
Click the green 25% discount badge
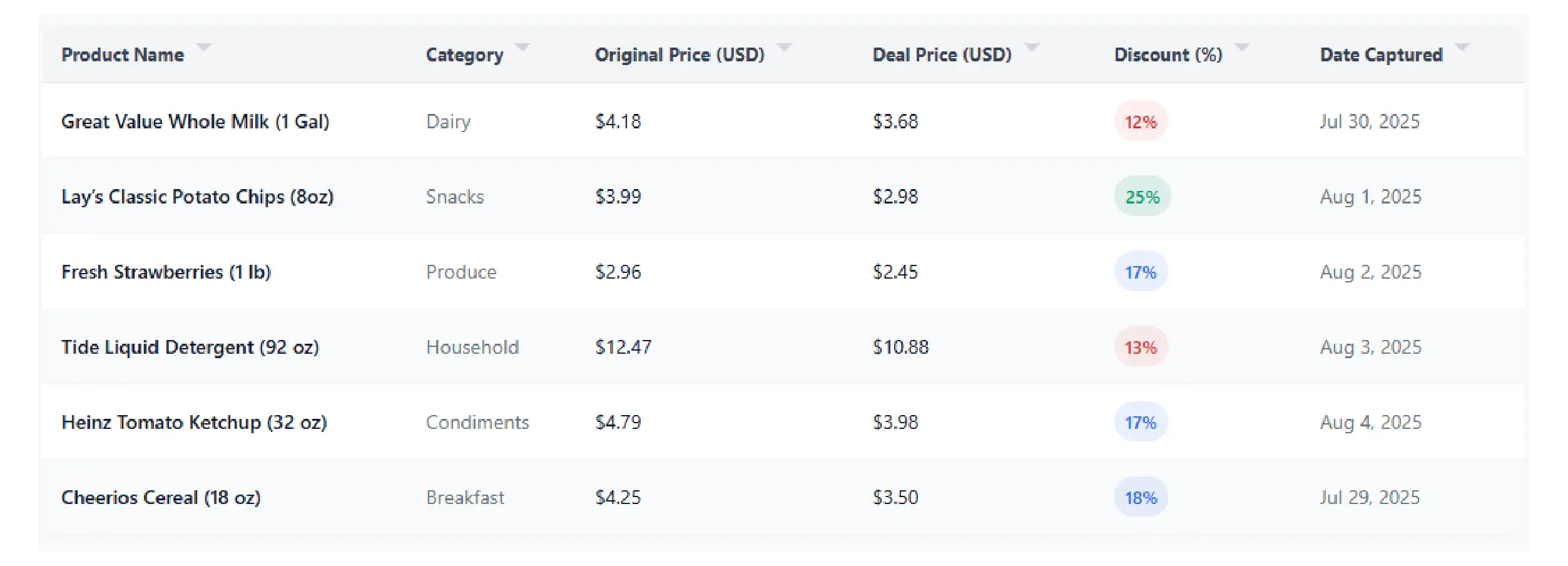[x=1143, y=197]
